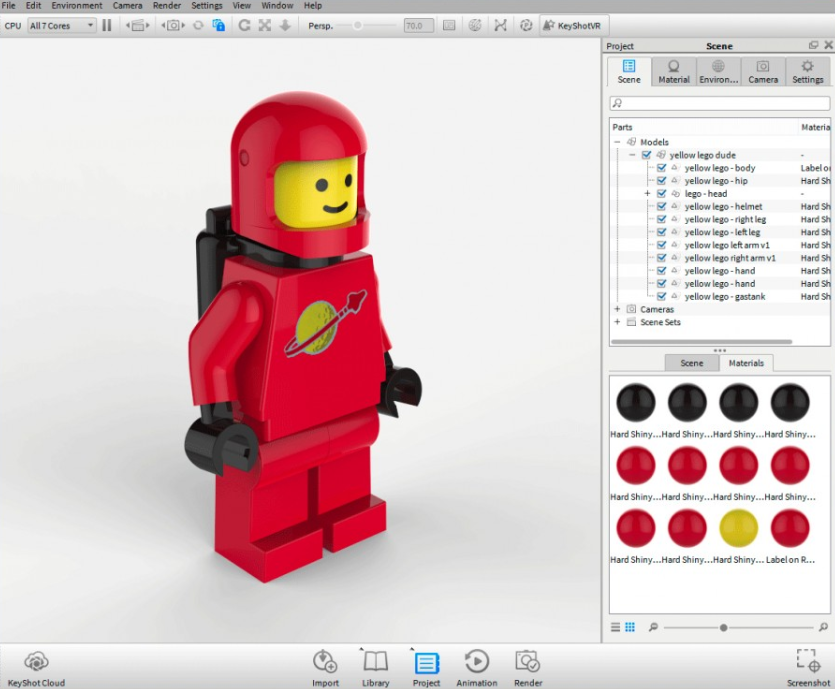Click the scene tree horizontal scrollbar
The width and height of the screenshot is (835, 689).
coord(702,341)
